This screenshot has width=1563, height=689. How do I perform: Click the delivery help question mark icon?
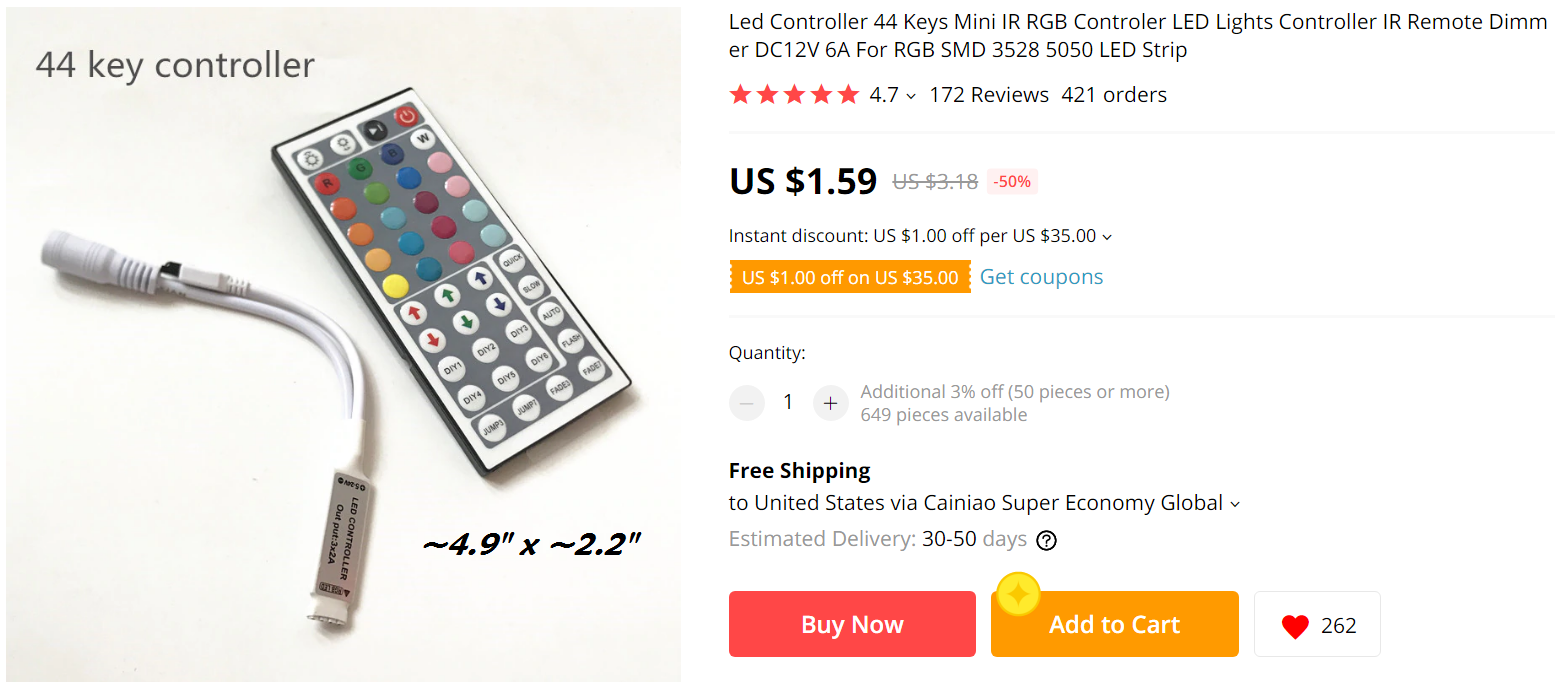[1046, 541]
